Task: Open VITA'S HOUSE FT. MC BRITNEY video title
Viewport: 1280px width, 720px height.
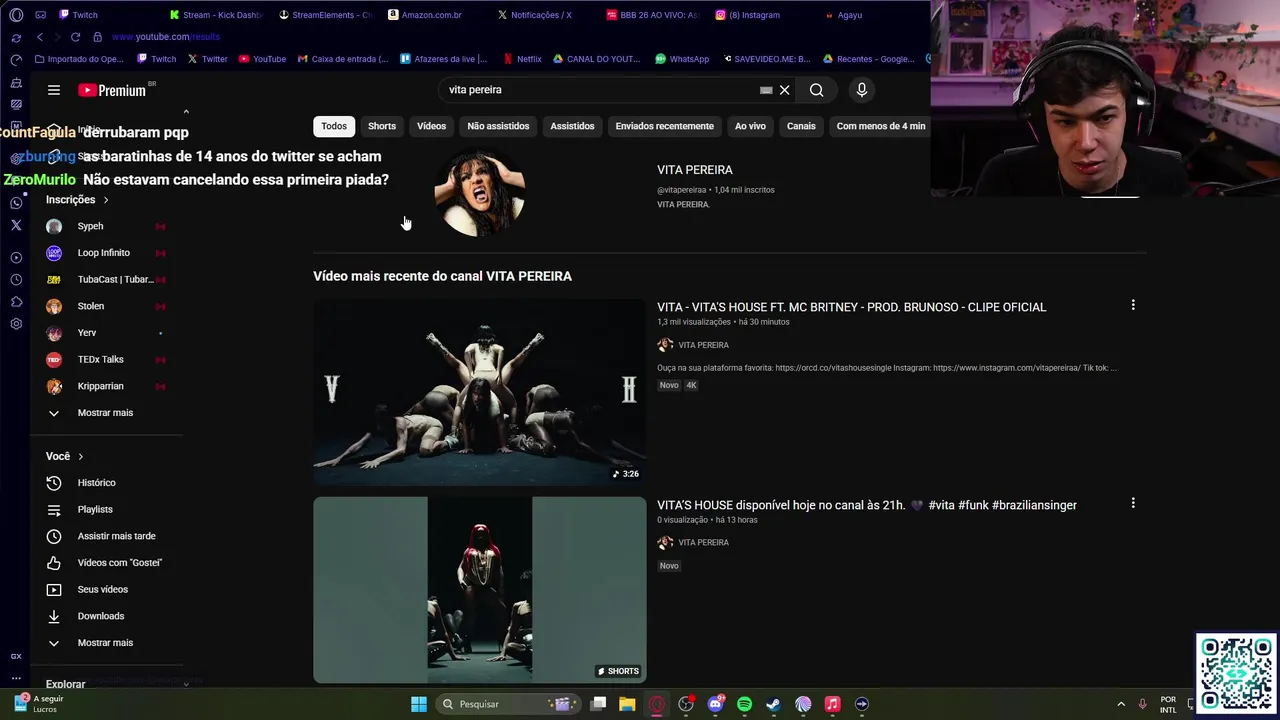Action: pos(852,307)
